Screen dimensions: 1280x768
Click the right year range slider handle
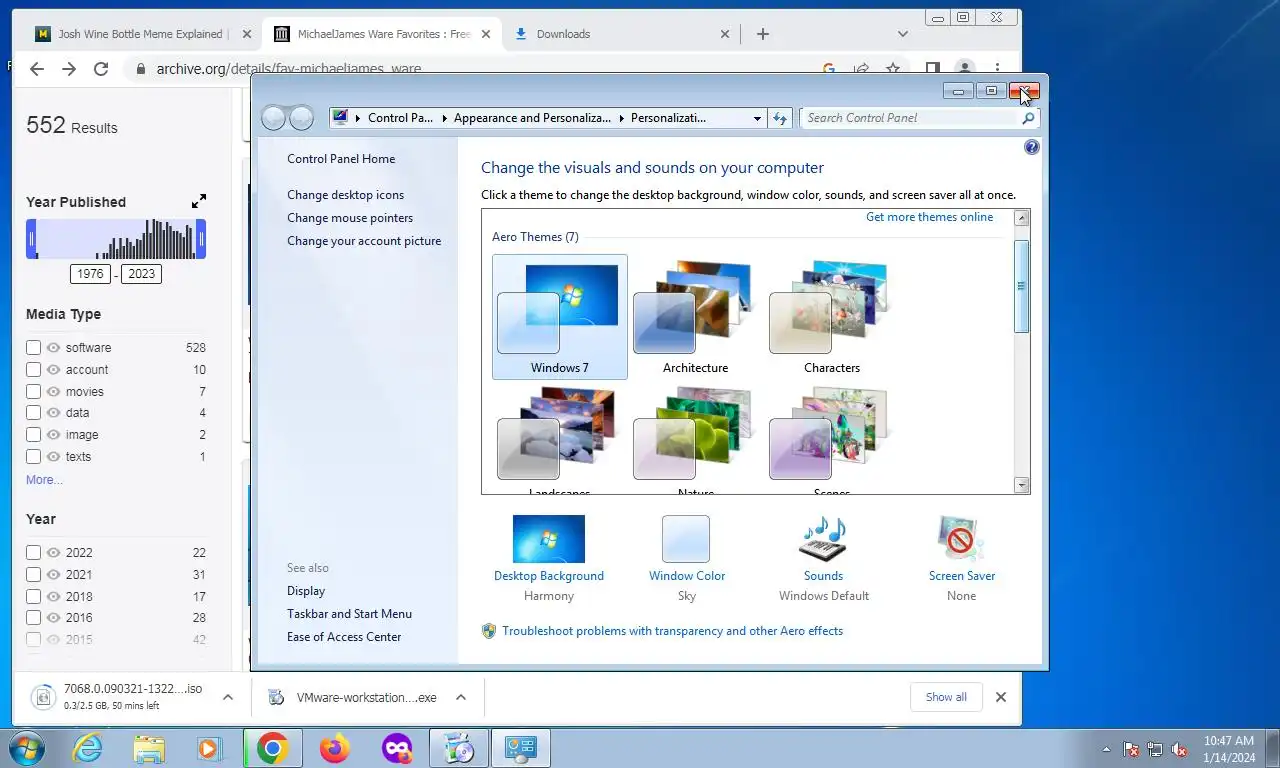pos(202,239)
